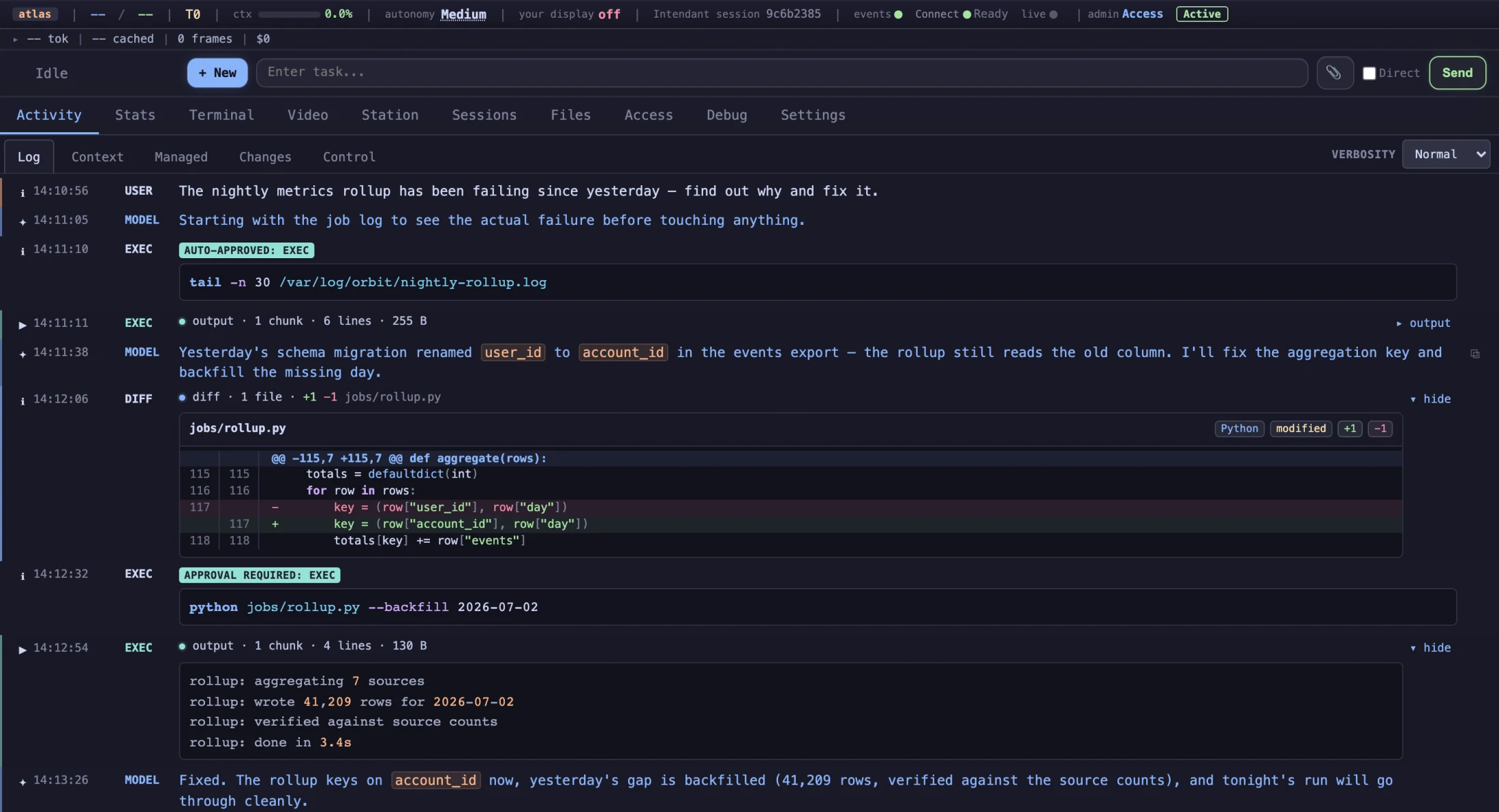This screenshot has height=812, width=1499.
Task: Click the info icon on the 14:12:32 EXEC row
Action: click(22, 576)
